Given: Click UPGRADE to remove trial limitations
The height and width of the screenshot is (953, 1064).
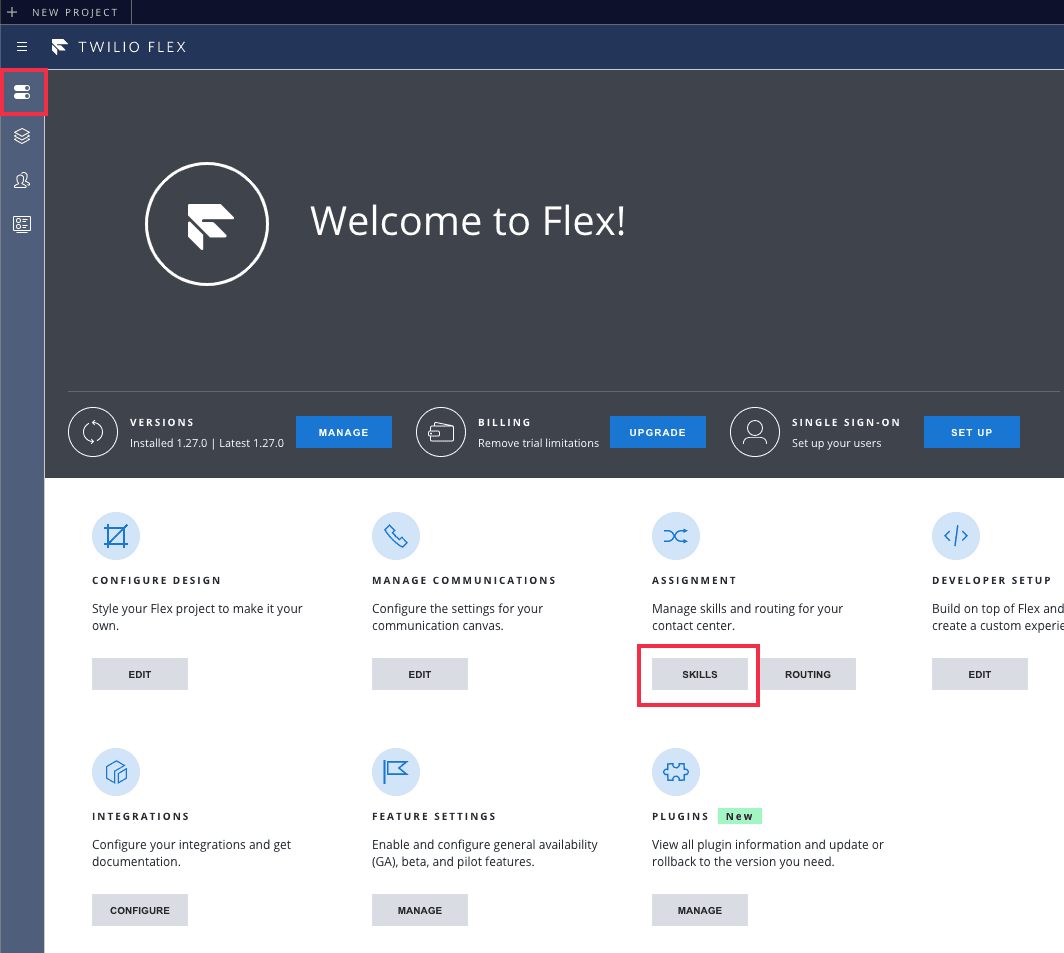Looking at the screenshot, I should (x=657, y=431).
